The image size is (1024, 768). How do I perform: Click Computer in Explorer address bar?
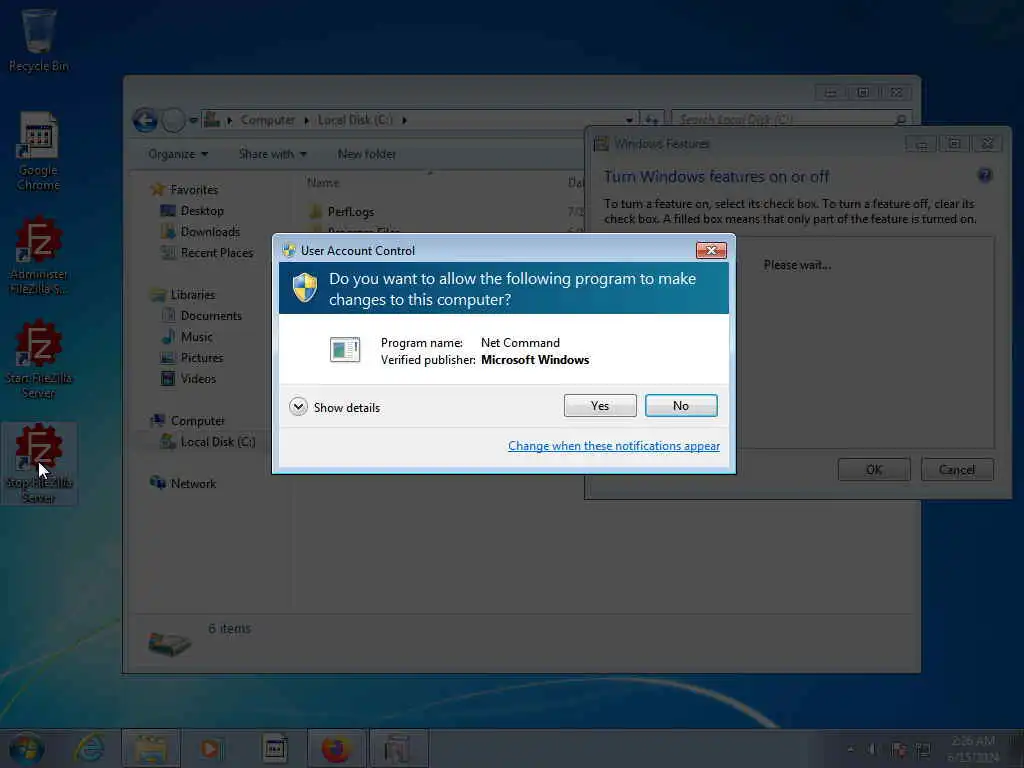point(268,120)
